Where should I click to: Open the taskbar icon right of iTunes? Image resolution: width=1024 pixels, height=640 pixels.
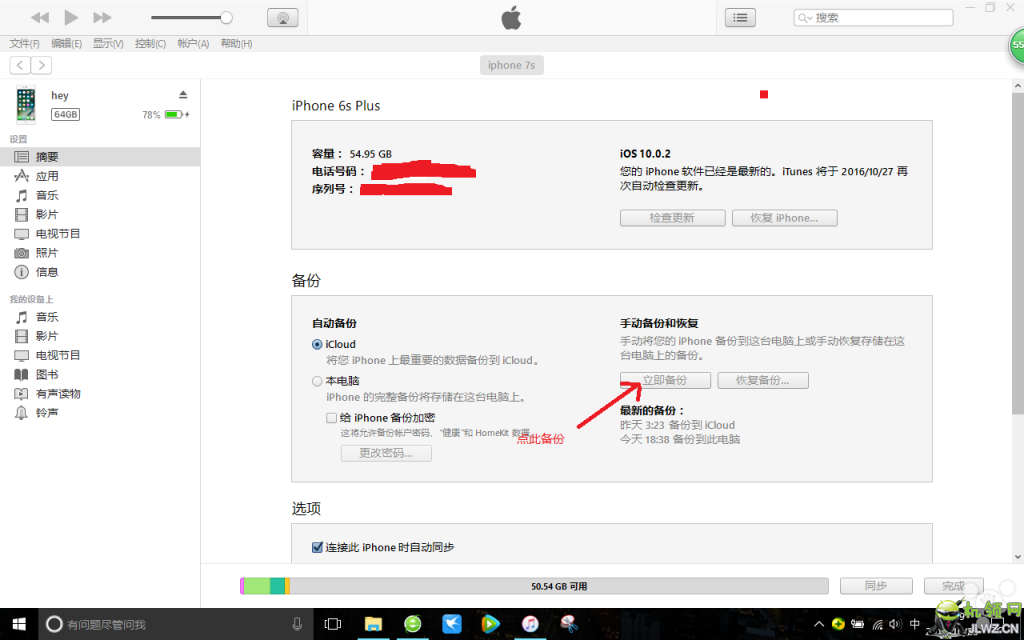coord(569,624)
